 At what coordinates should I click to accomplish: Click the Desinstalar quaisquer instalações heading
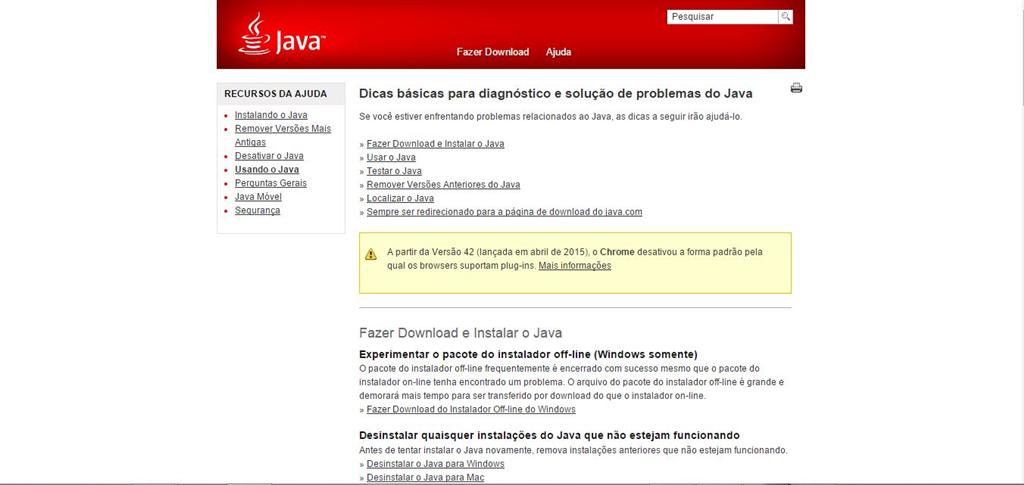point(549,435)
